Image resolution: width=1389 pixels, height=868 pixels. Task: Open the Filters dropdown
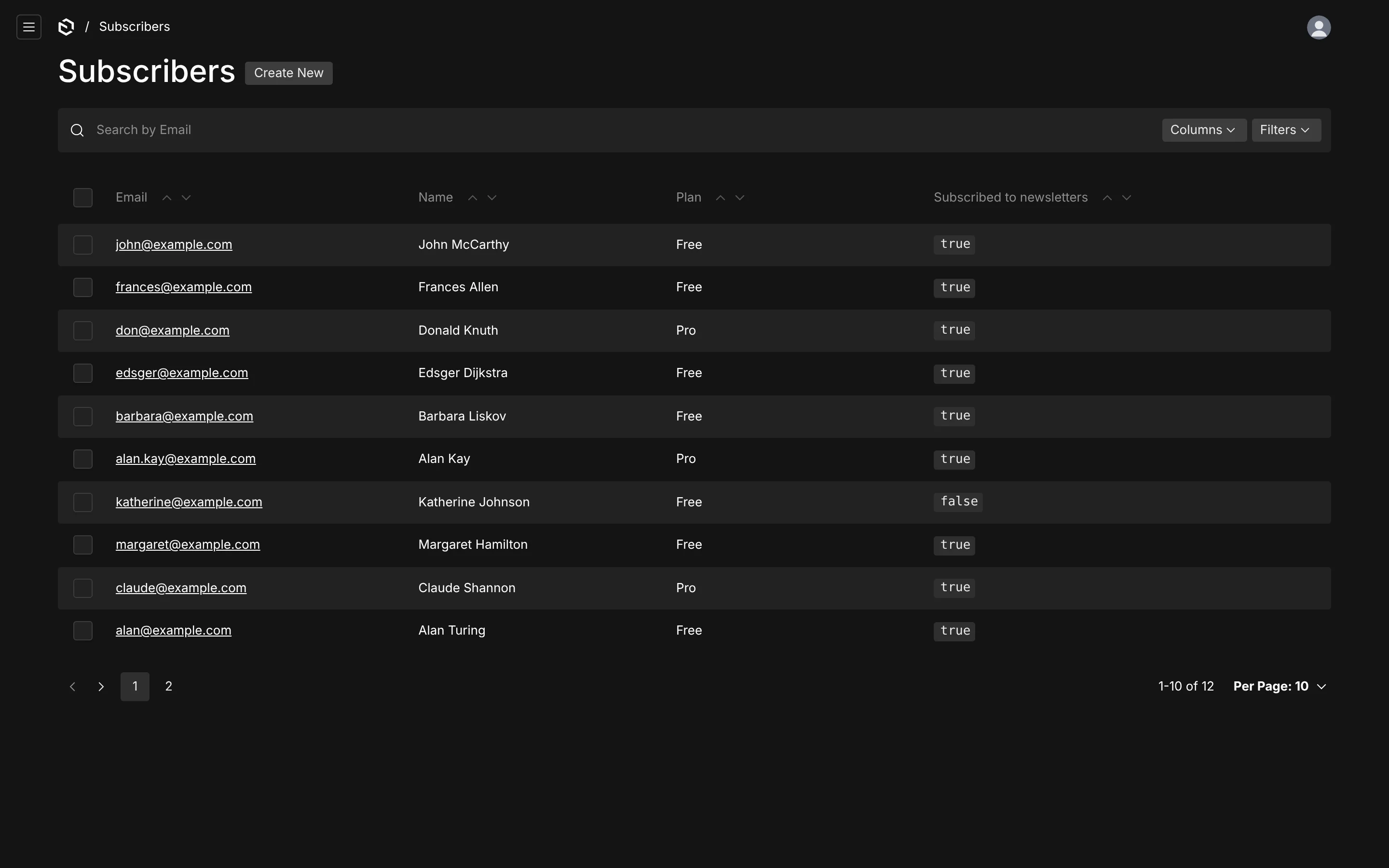[x=1286, y=130]
